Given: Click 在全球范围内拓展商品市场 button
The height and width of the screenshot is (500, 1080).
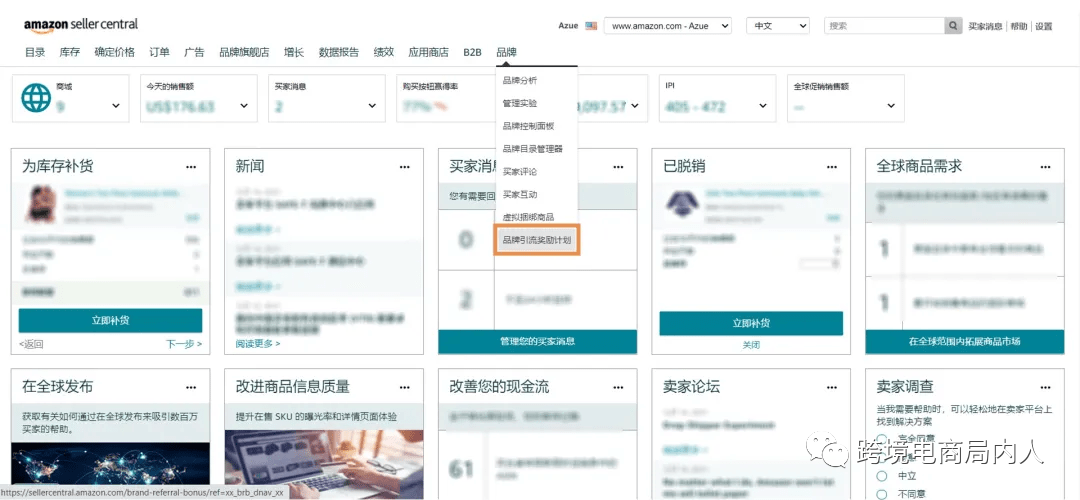Looking at the screenshot, I should (964, 342).
